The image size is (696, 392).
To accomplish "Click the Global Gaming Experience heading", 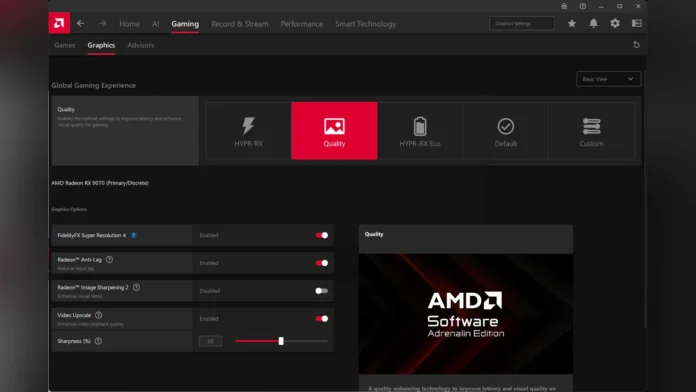I will tap(94, 85).
